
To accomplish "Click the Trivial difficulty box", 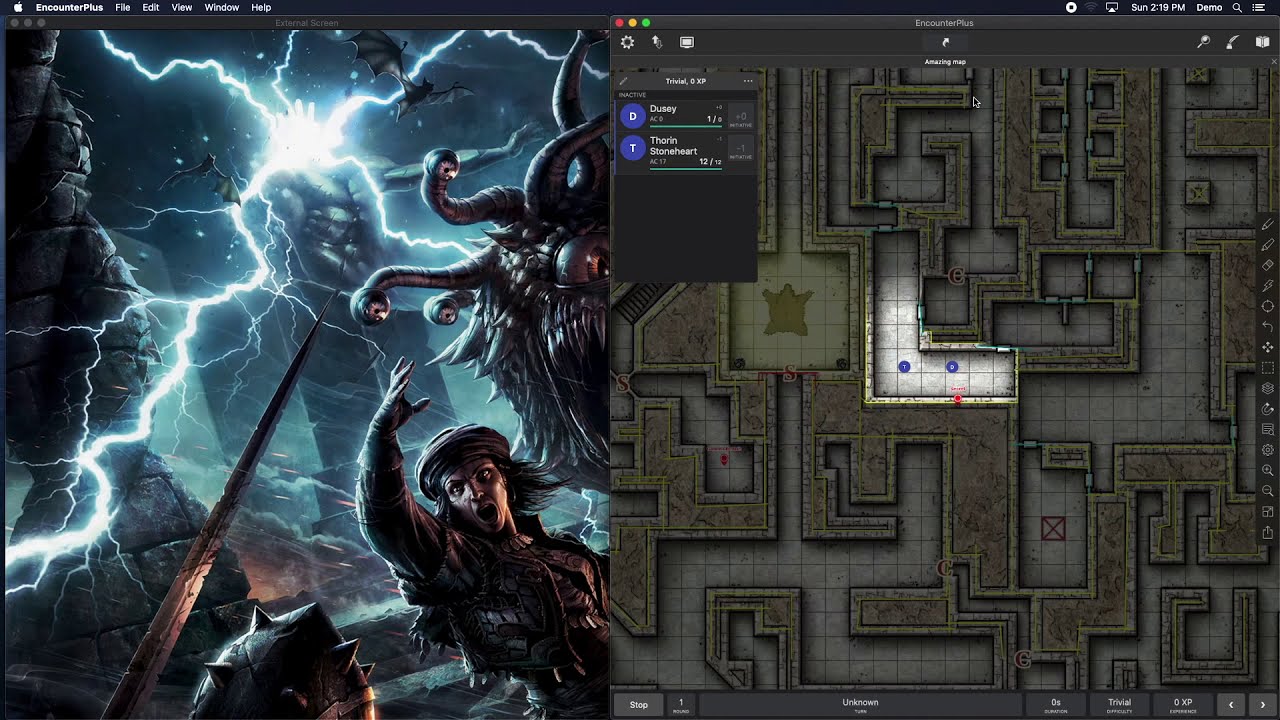I will click(1119, 705).
